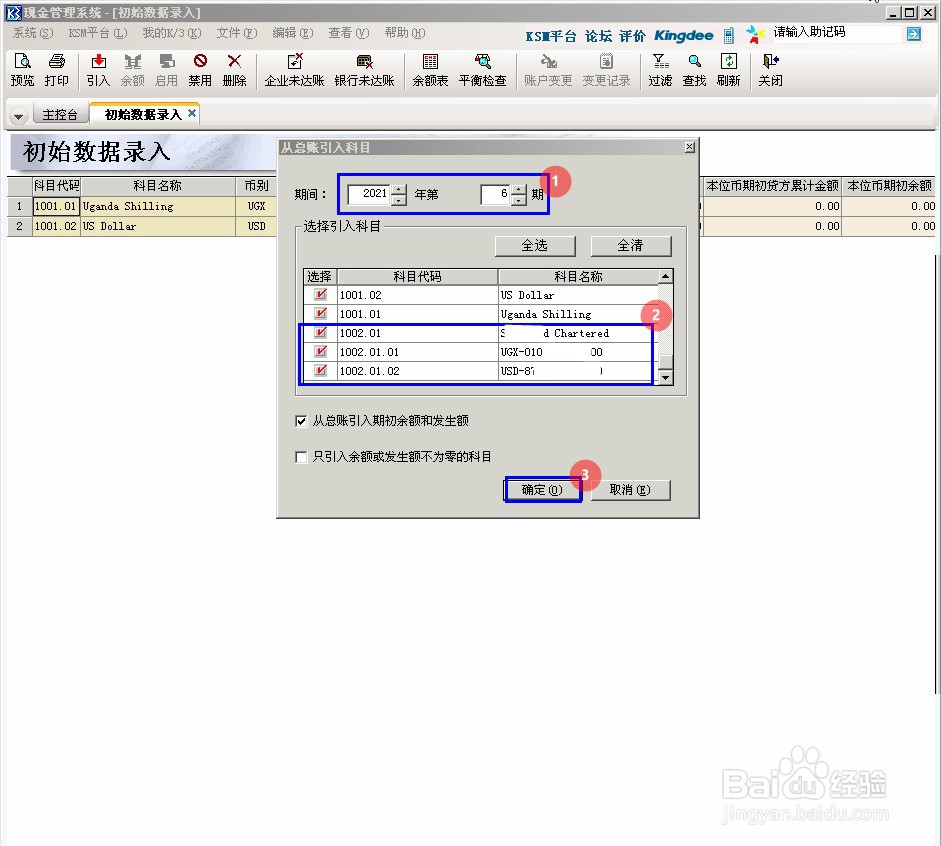
Task: Click the colorful star icon near search box
Action: 755,35
